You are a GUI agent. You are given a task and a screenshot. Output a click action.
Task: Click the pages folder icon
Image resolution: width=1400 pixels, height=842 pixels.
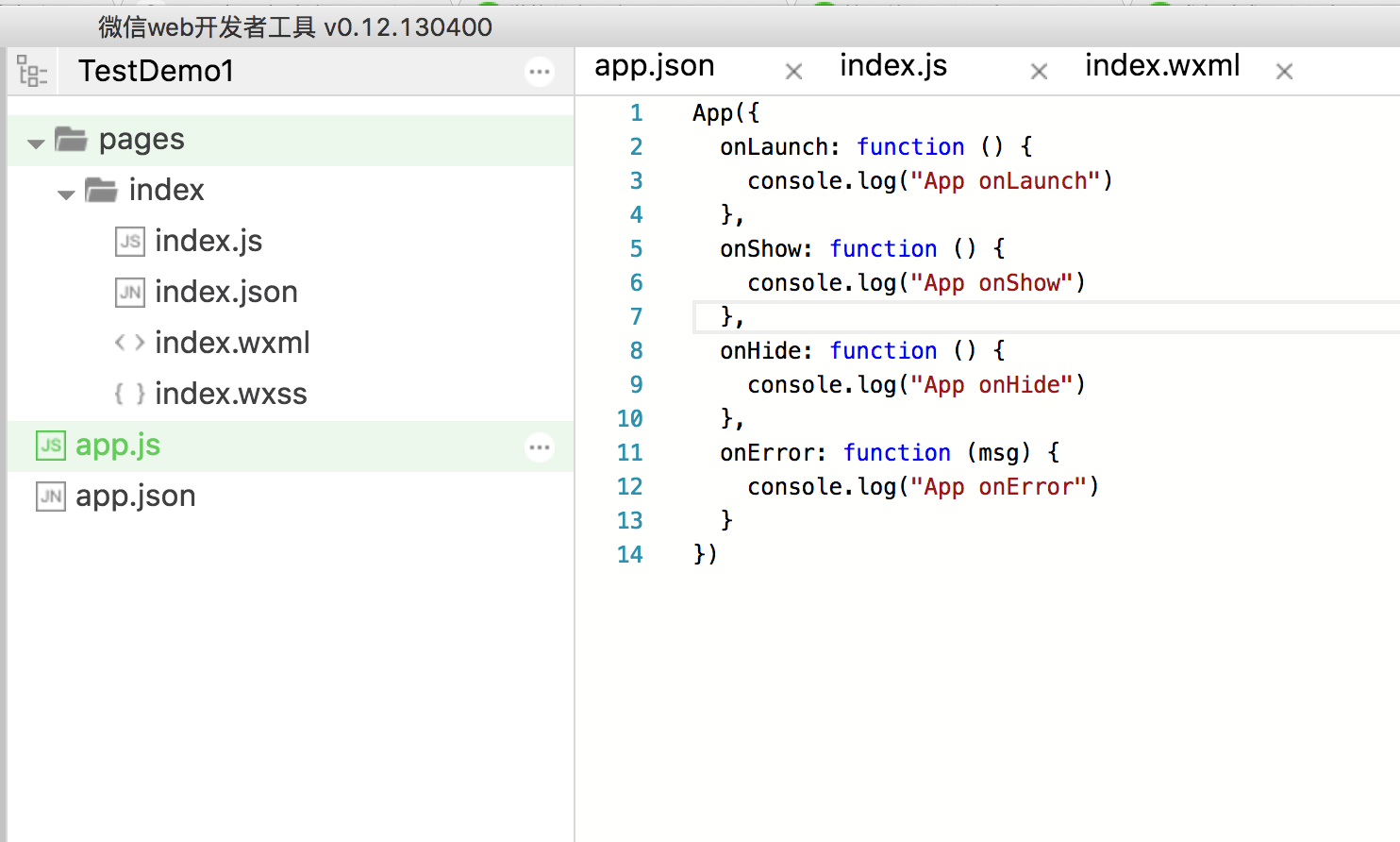click(x=71, y=140)
